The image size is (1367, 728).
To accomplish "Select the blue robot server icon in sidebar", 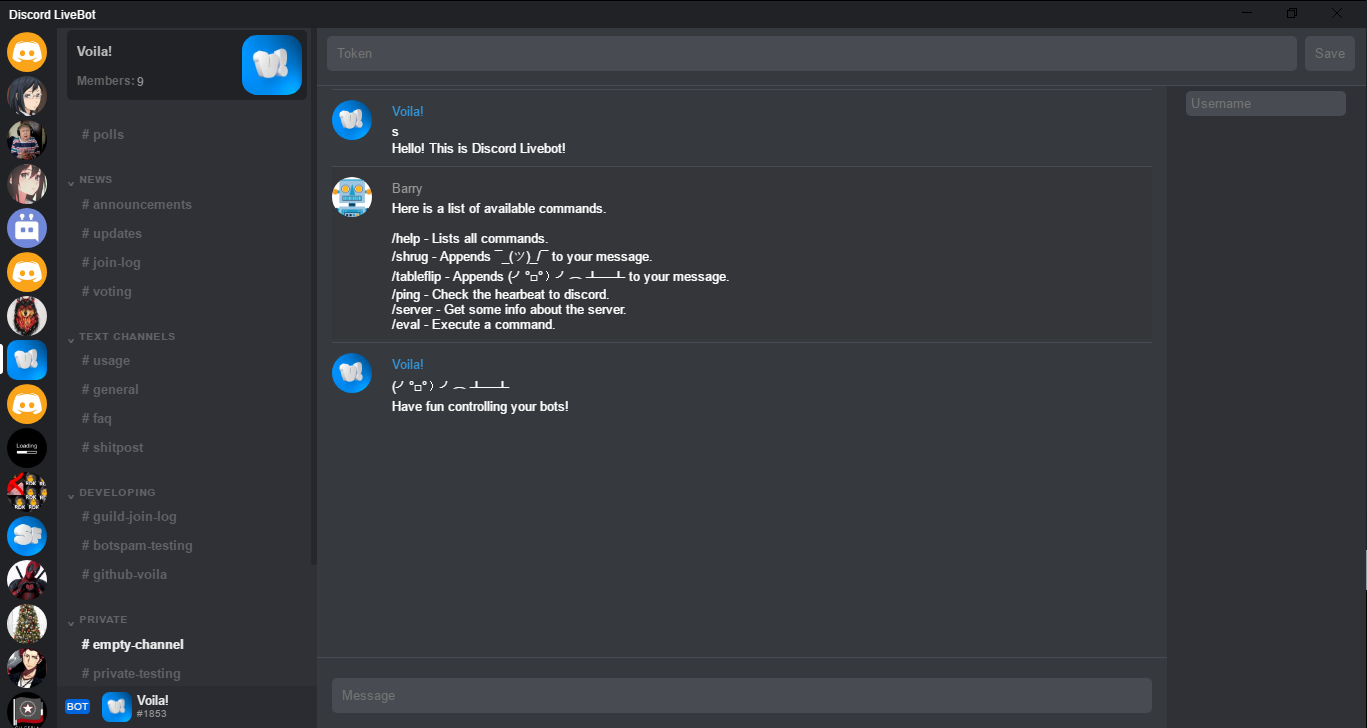I will (x=27, y=227).
